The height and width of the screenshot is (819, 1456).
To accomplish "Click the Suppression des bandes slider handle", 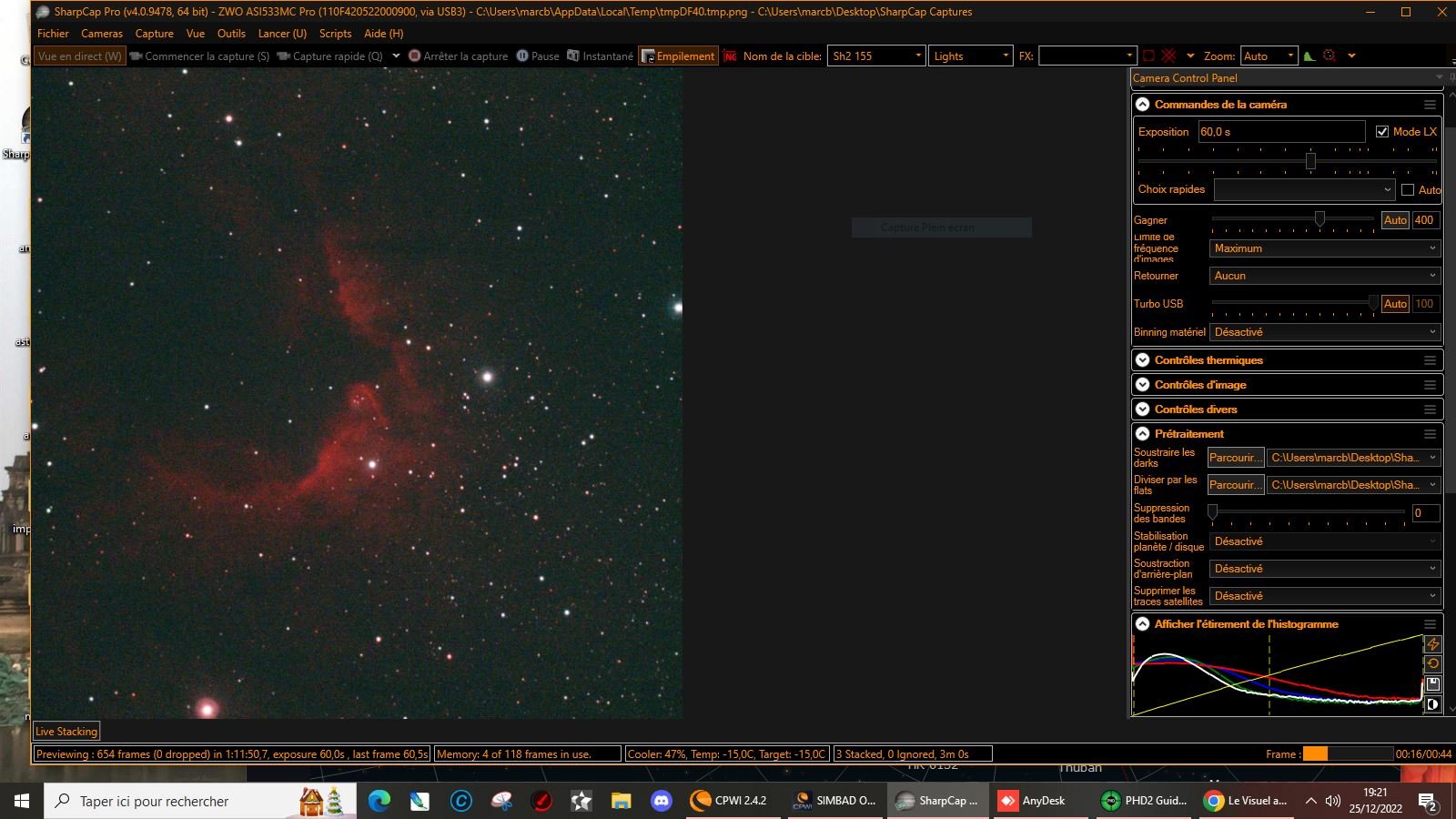I will (x=1213, y=512).
